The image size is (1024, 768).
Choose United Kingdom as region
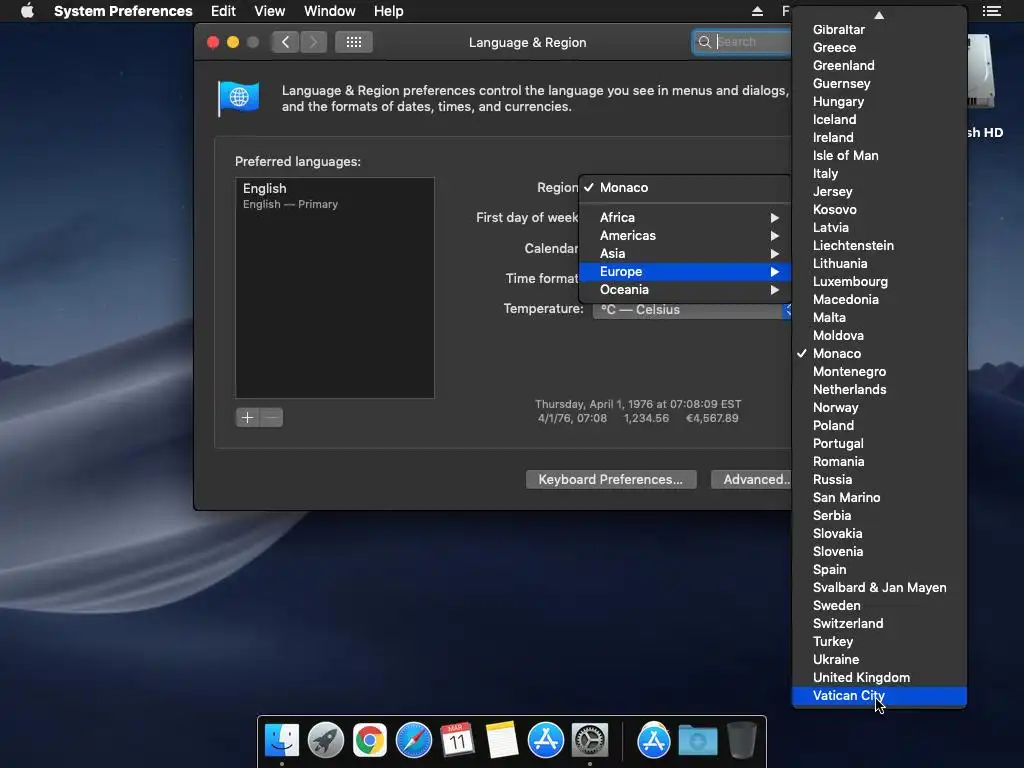[x=879, y=678]
